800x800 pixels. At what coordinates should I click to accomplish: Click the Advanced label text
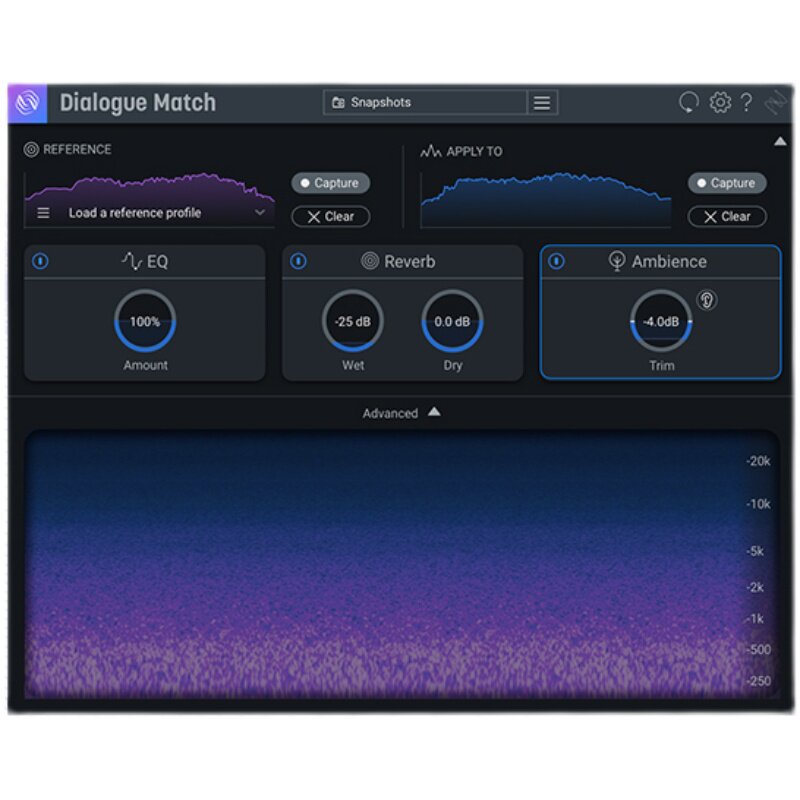pos(390,413)
